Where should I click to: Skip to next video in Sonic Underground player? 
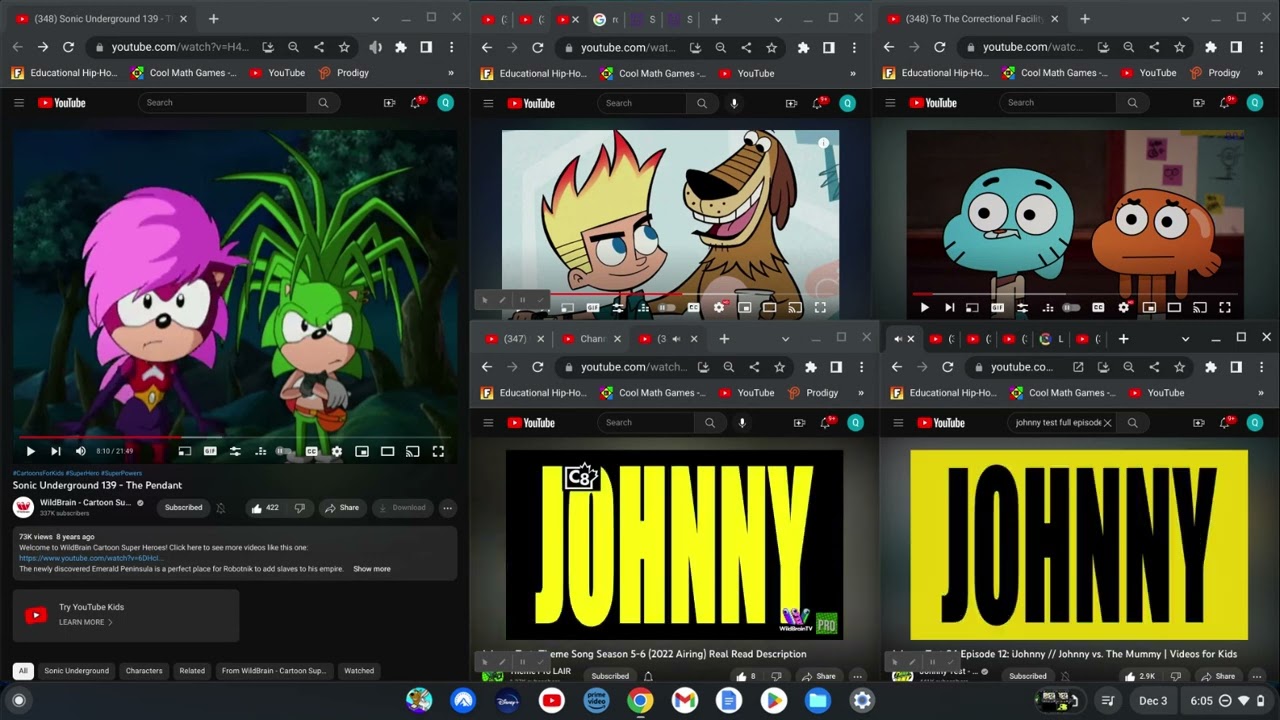pyautogui.click(x=56, y=451)
